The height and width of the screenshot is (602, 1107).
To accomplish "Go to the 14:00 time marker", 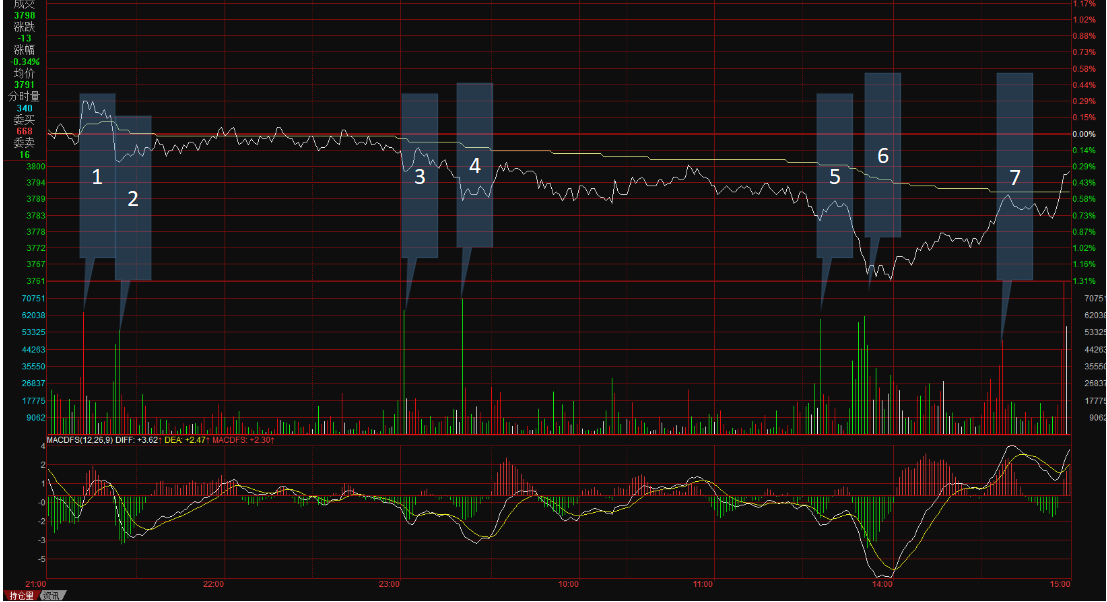I will pyautogui.click(x=882, y=583).
